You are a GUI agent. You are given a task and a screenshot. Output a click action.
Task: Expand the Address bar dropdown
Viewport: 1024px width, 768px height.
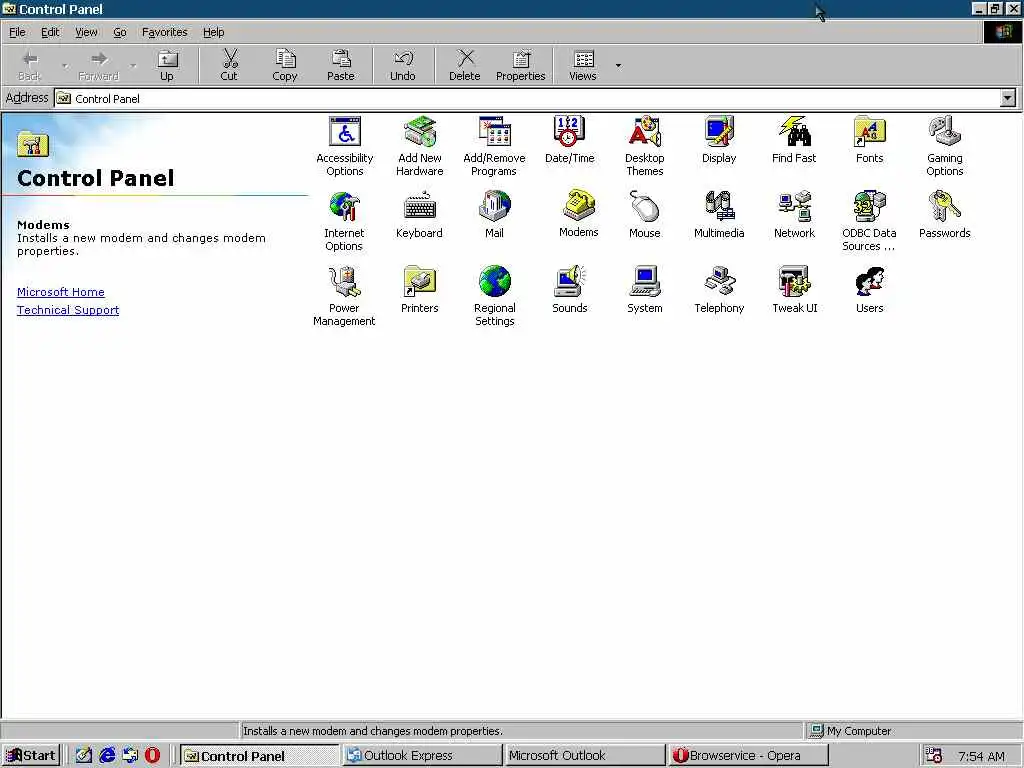[x=1008, y=99]
